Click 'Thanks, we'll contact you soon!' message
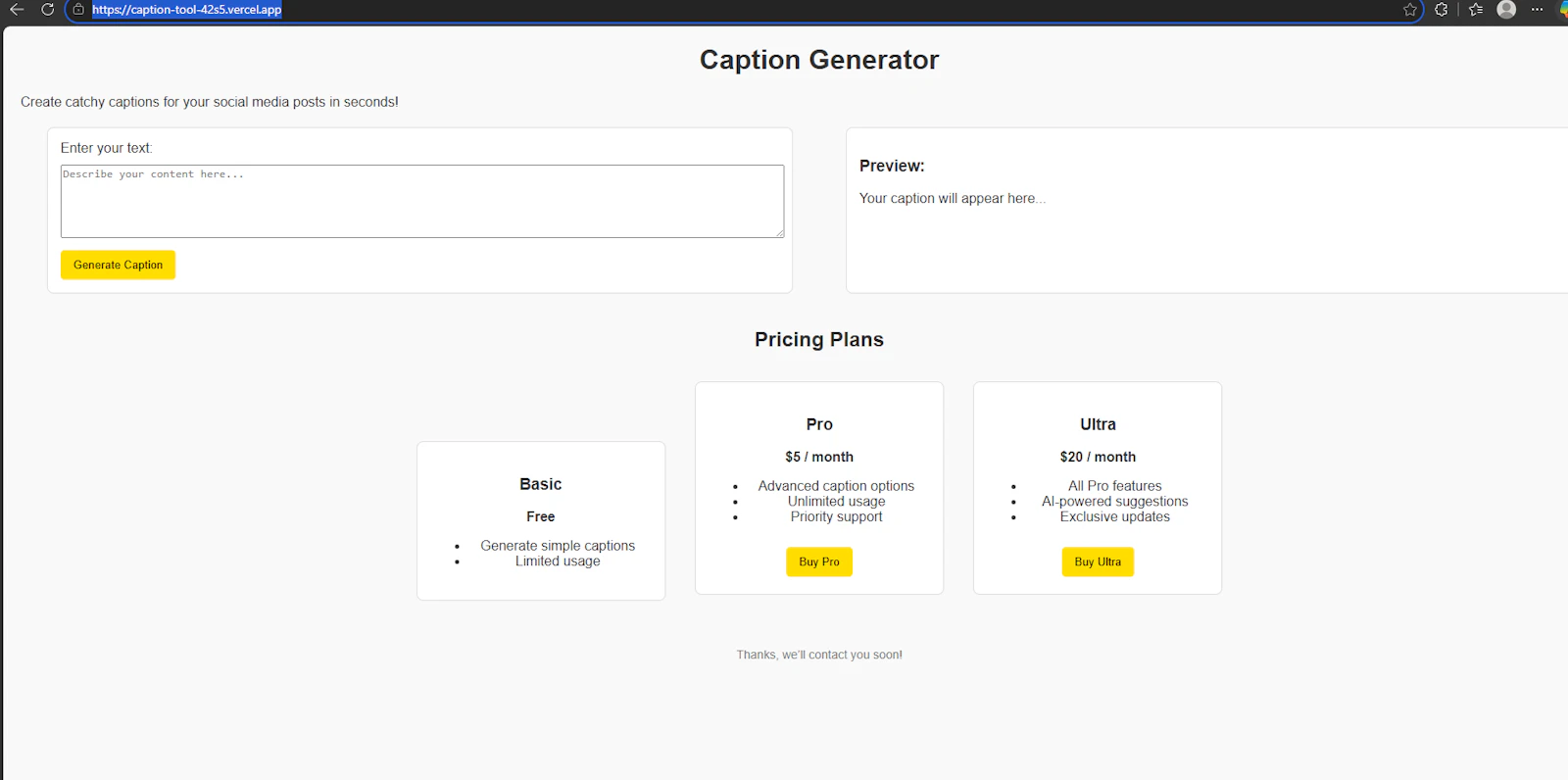1568x780 pixels. 819,655
